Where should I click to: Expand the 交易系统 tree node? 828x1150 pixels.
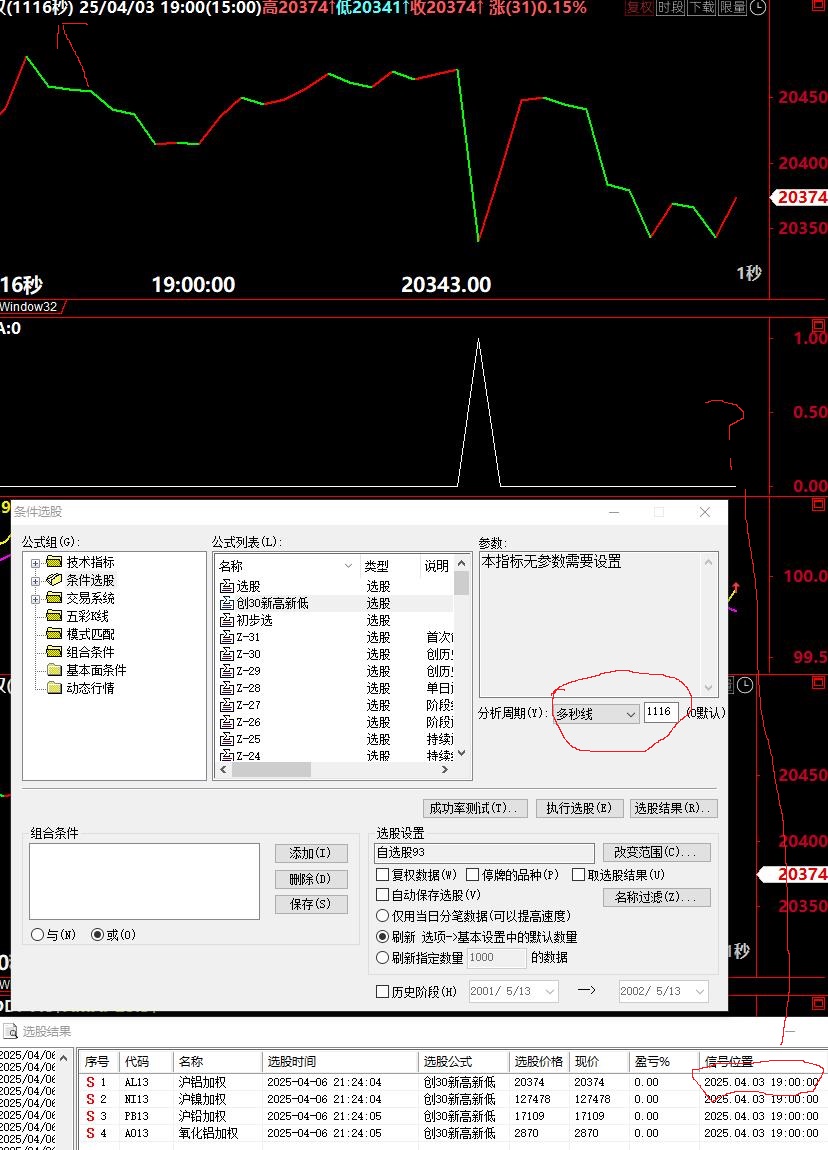(36, 598)
